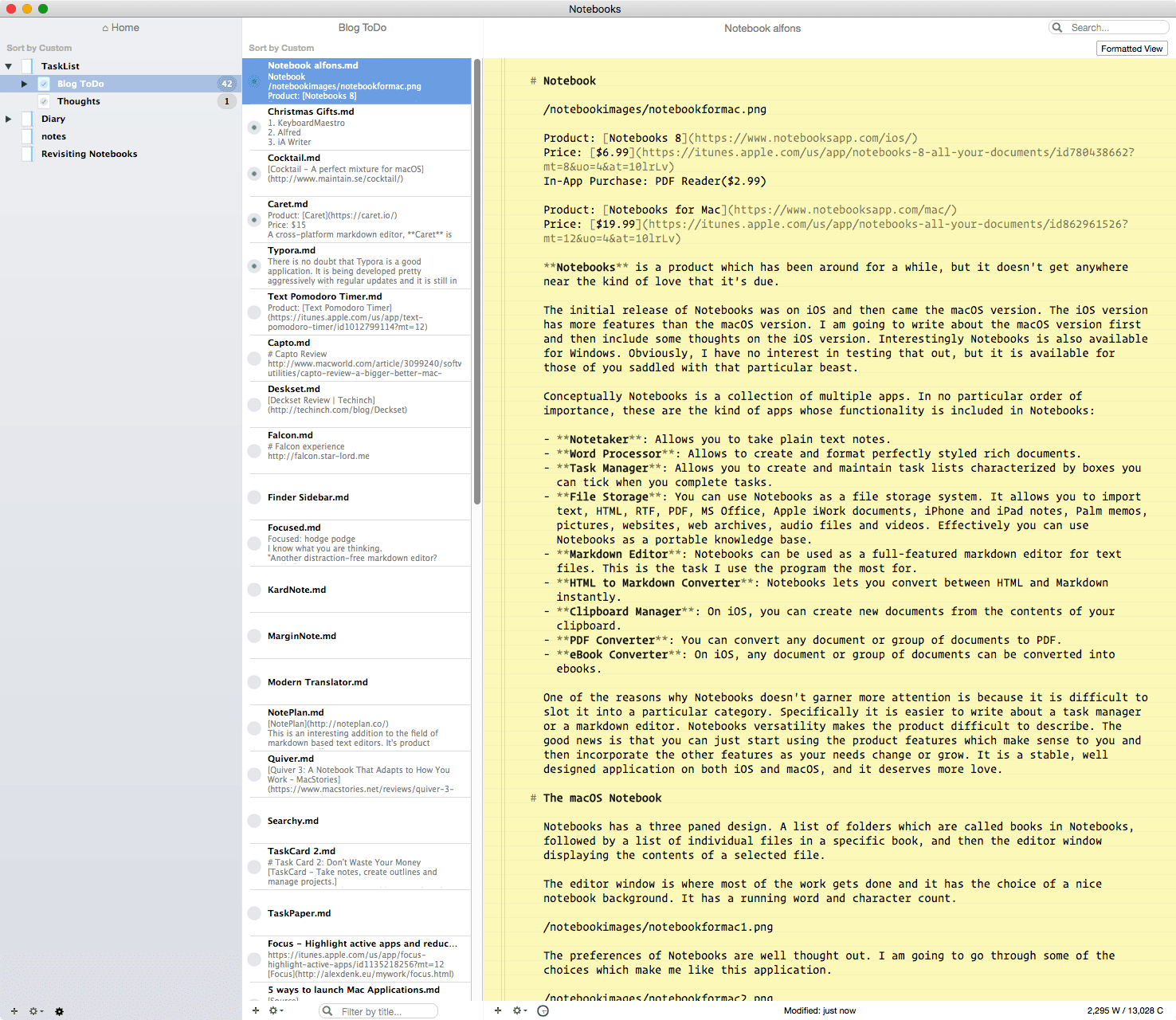Select the Thoughts list

coord(120,101)
